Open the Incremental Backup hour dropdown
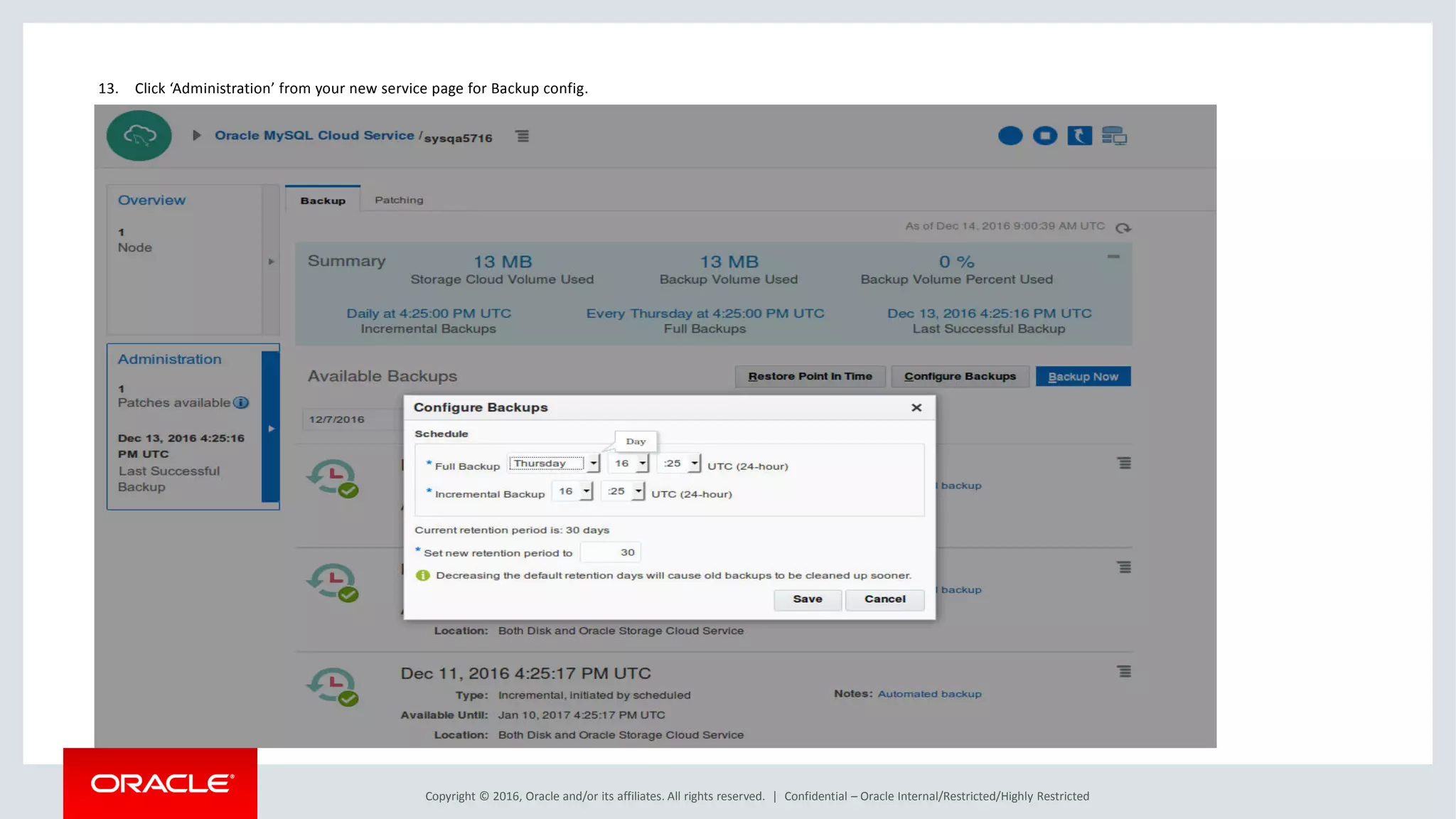The width and height of the screenshot is (1456, 819). (572, 491)
